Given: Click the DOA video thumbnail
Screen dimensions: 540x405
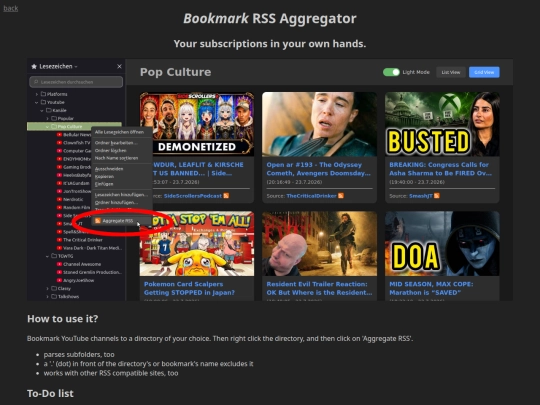Looking at the screenshot, I should coord(442,243).
